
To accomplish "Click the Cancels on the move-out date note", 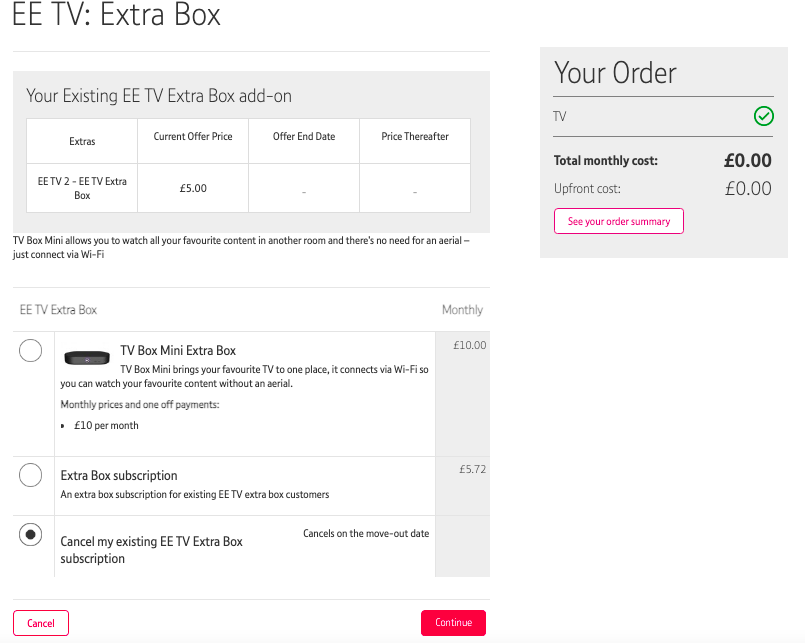I will coord(366,534).
